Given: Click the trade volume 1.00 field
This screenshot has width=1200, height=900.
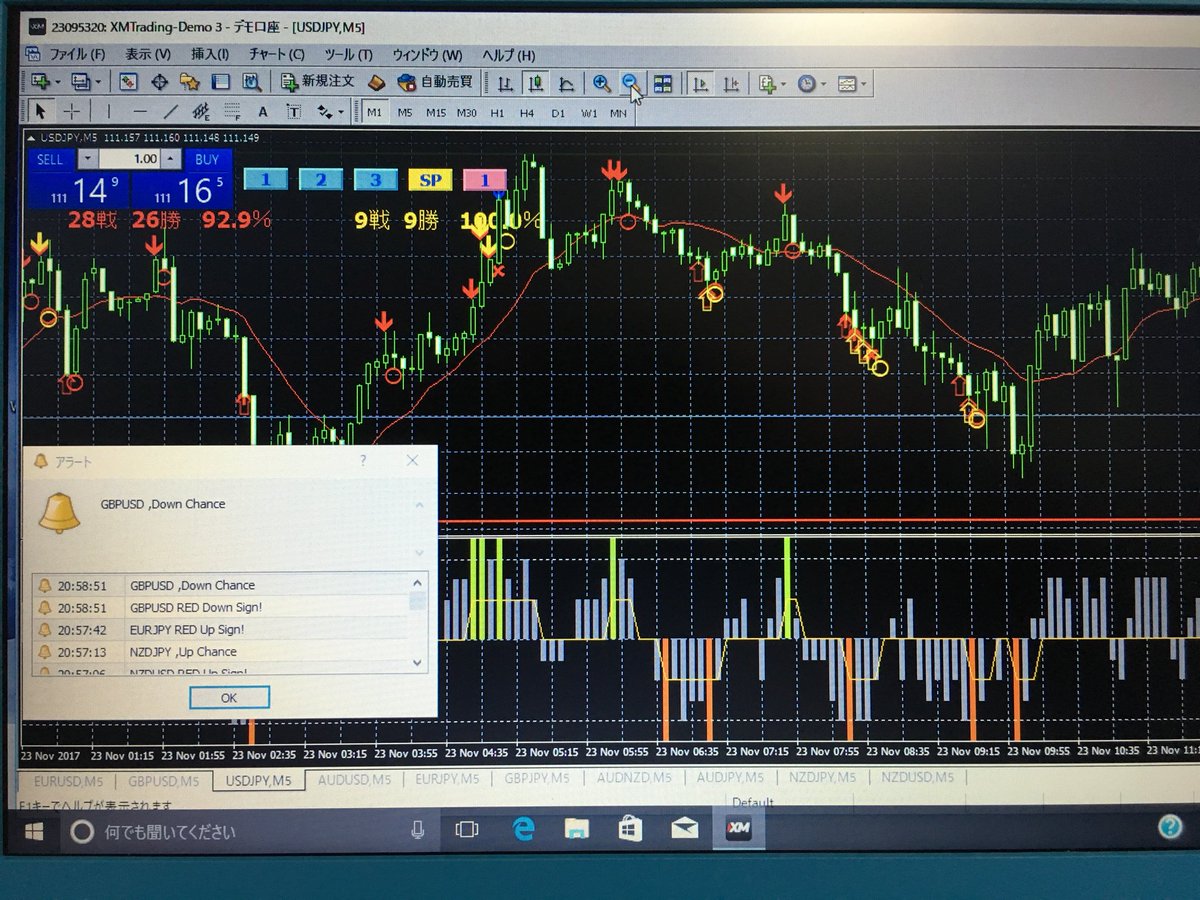Looking at the screenshot, I should click(130, 159).
